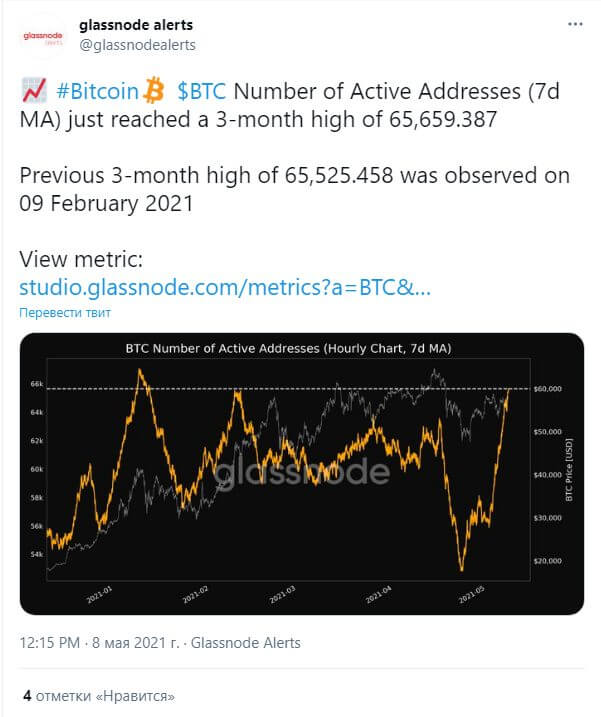Click the #Bitcoin hashtag
This screenshot has width=601, height=717.
pyautogui.click(x=97, y=91)
